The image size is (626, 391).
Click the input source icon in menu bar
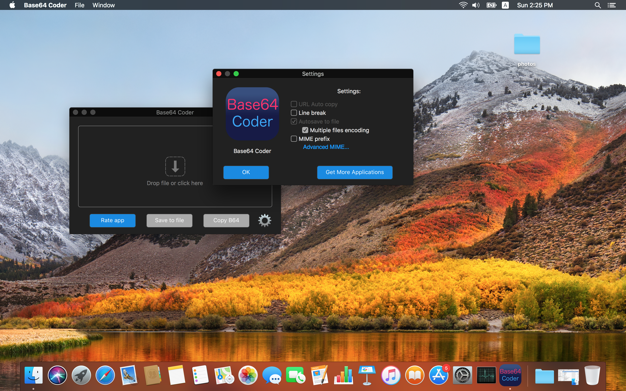[x=505, y=5]
